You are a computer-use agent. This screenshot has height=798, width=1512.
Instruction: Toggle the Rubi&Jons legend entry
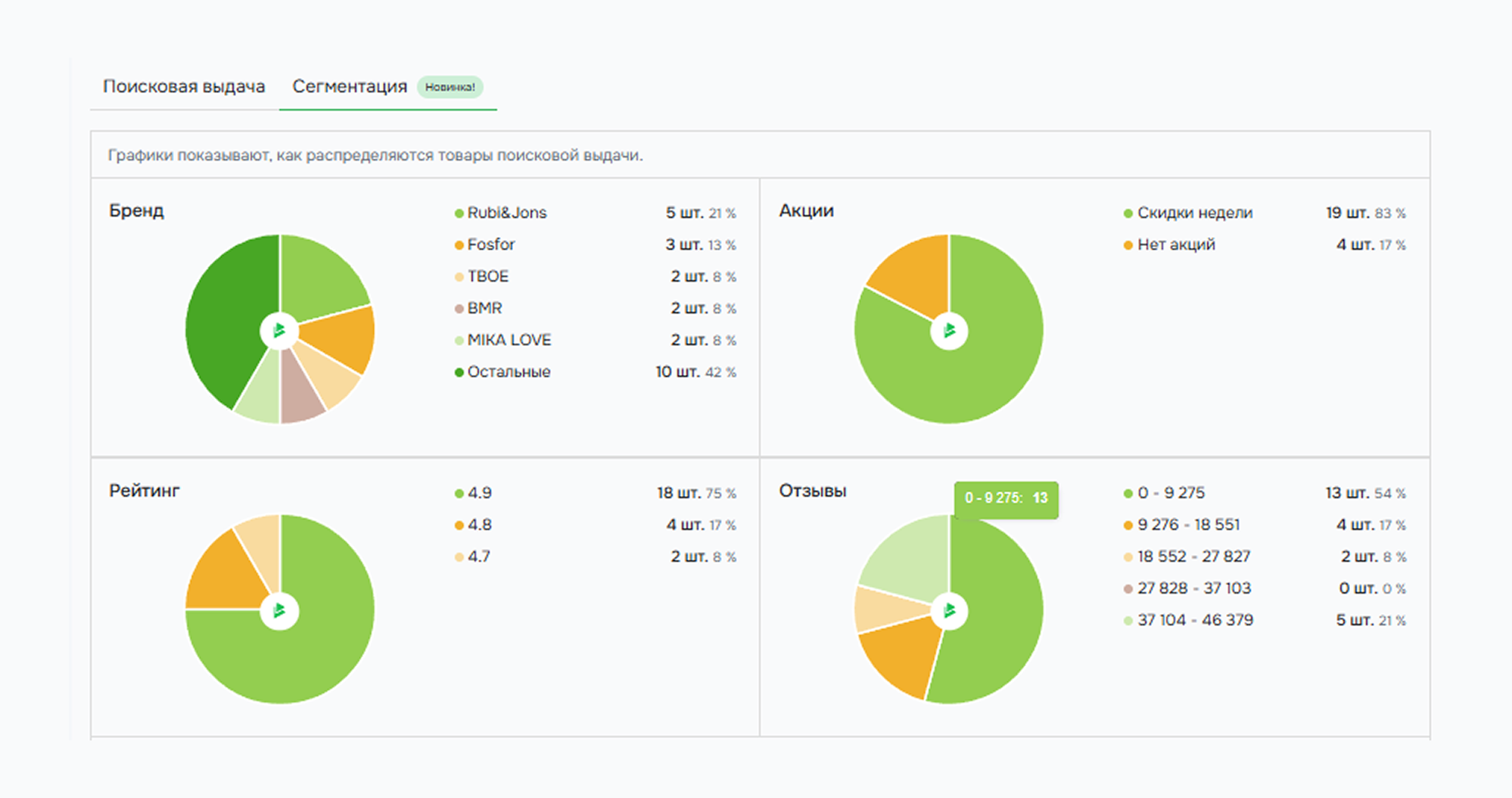pos(506,213)
